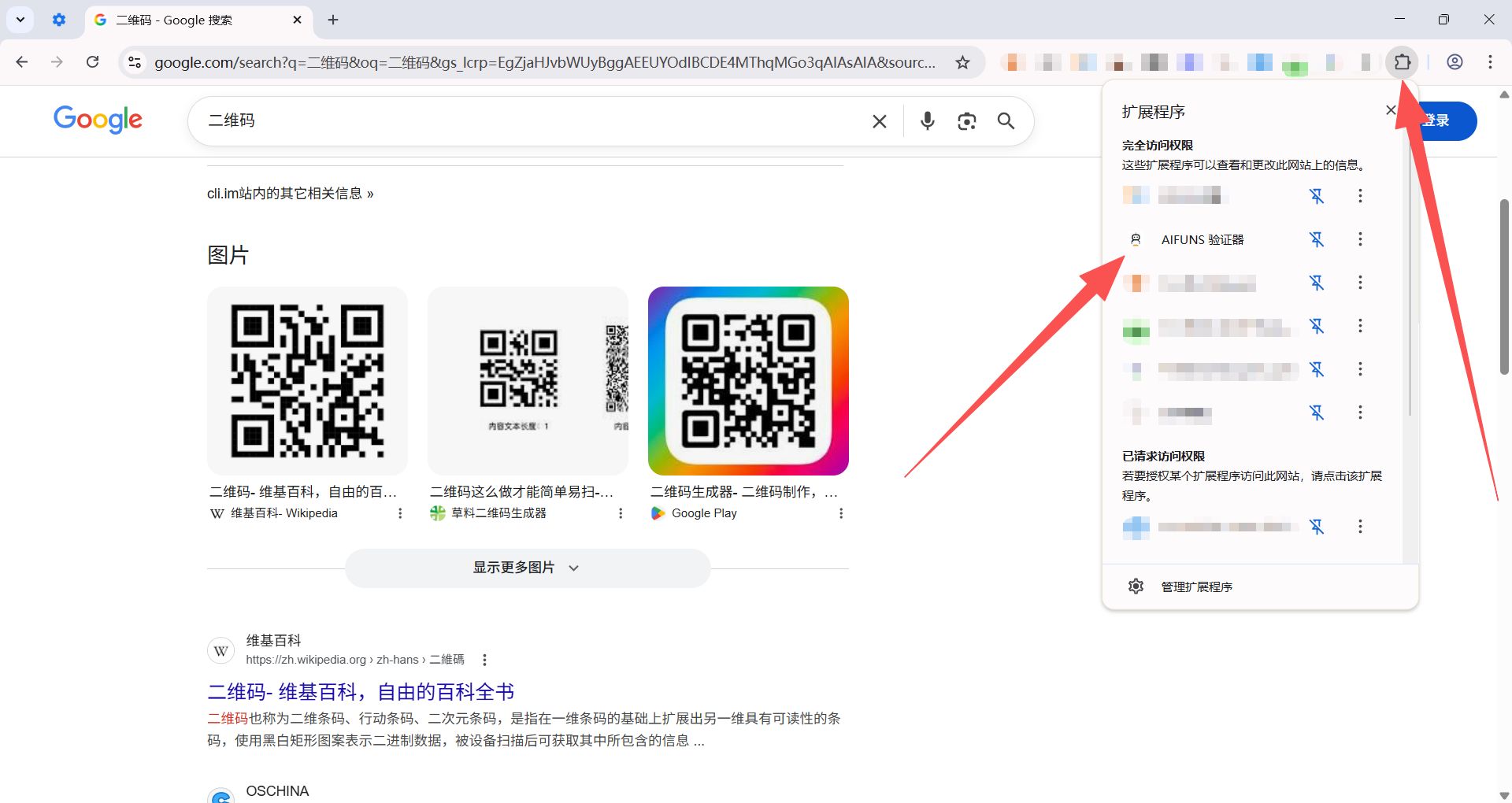Expand 显示更多图片 to show more images

[x=528, y=568]
